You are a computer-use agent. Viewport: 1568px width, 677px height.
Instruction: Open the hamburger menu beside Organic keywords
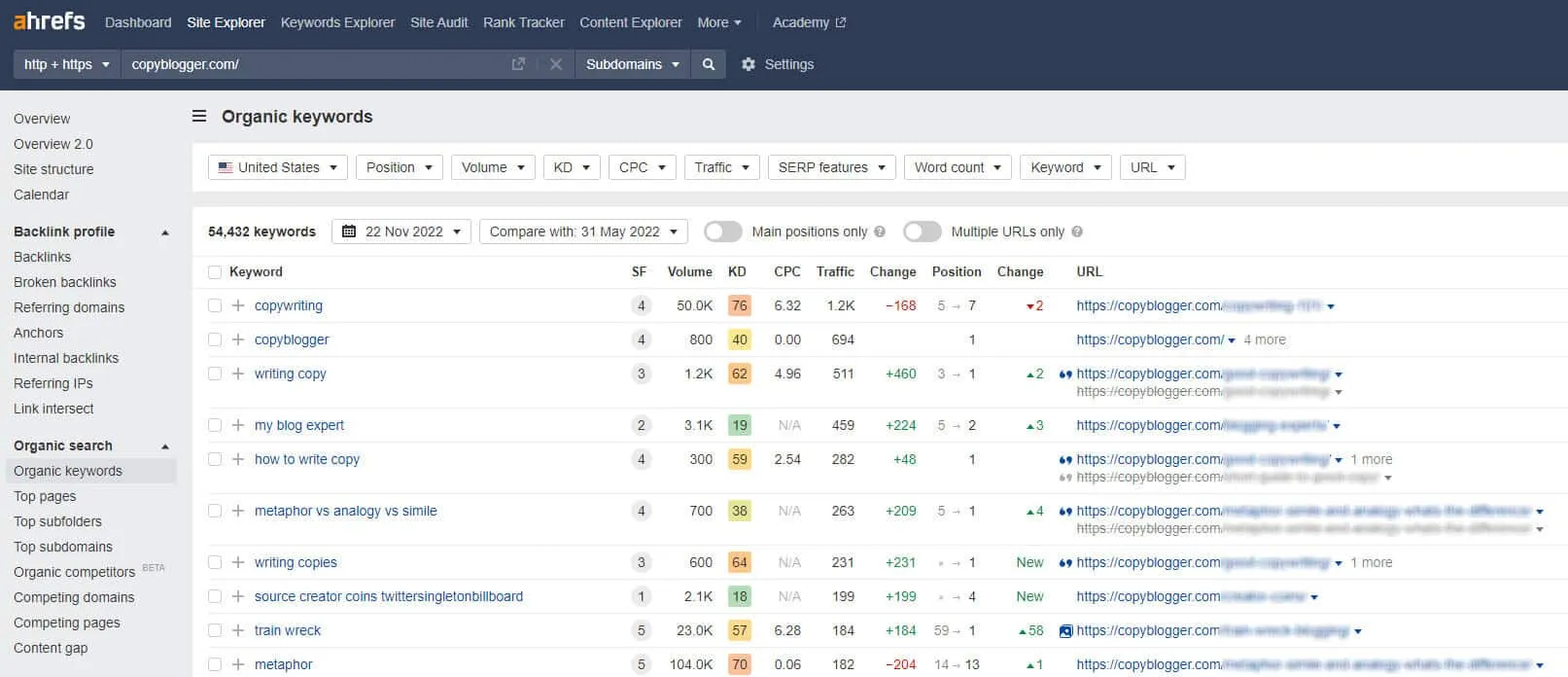tap(199, 116)
